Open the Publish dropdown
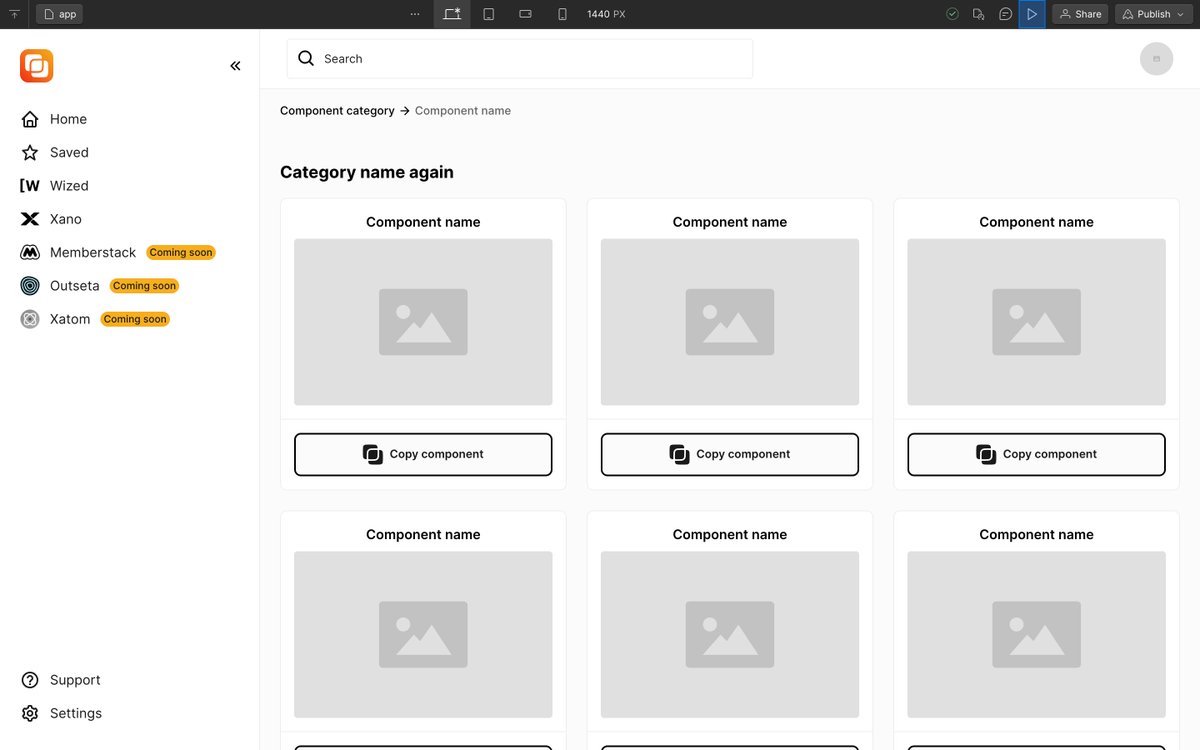 click(x=1154, y=14)
